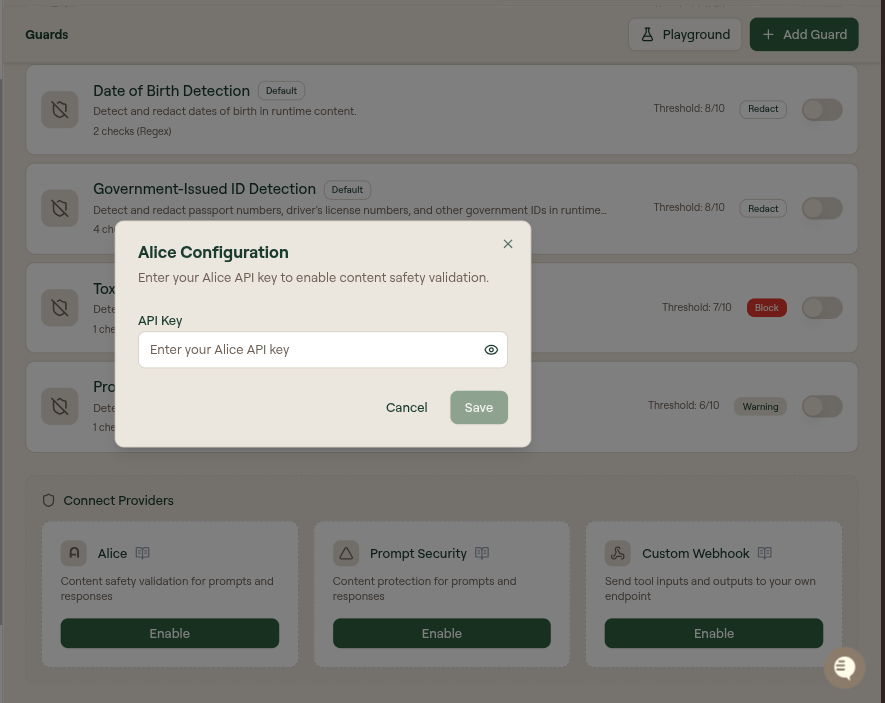
Task: Toggle the guard with Warning action
Action: [x=822, y=406]
